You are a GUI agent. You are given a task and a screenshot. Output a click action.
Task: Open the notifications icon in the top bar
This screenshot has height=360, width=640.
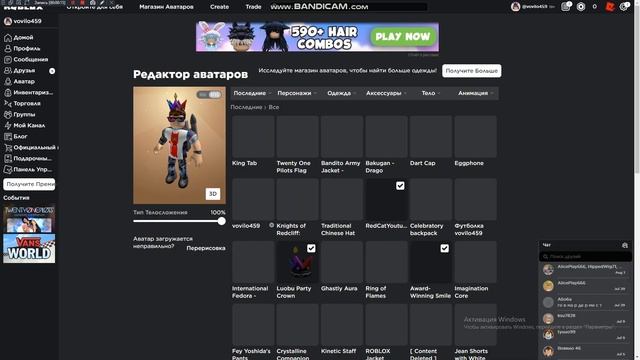[565, 7]
